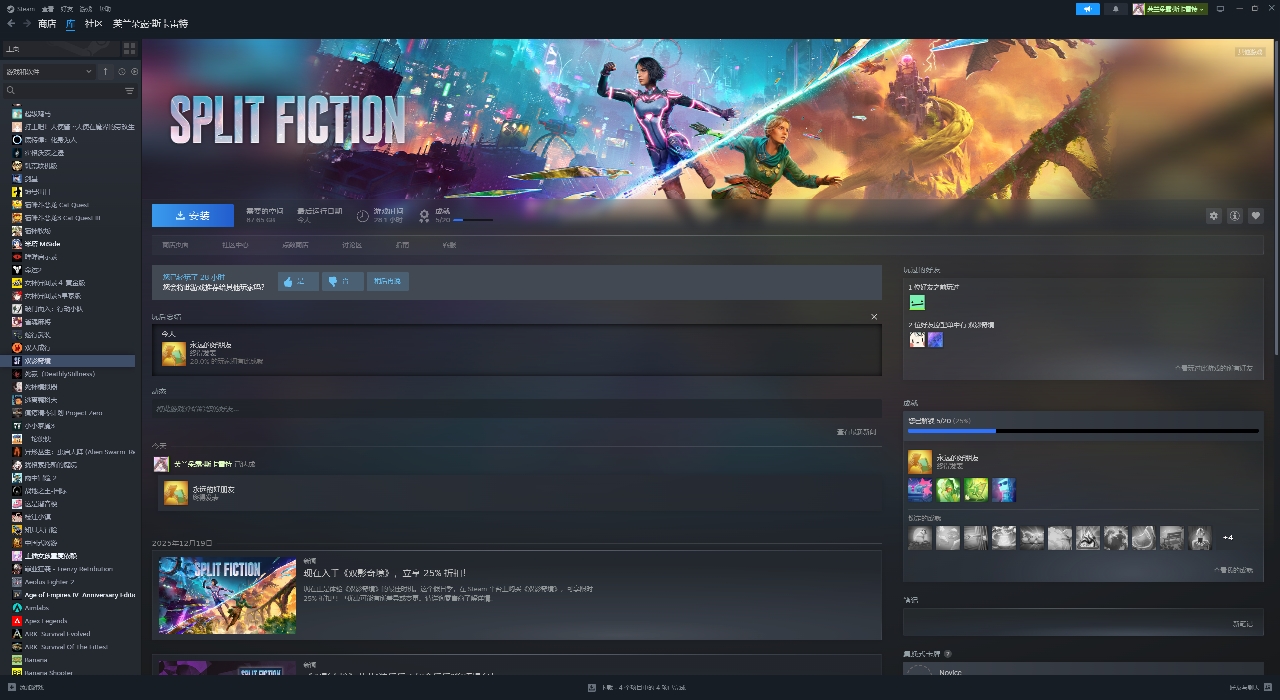
Task: Open the Steam menu in the title bar
Action: click(x=21, y=8)
